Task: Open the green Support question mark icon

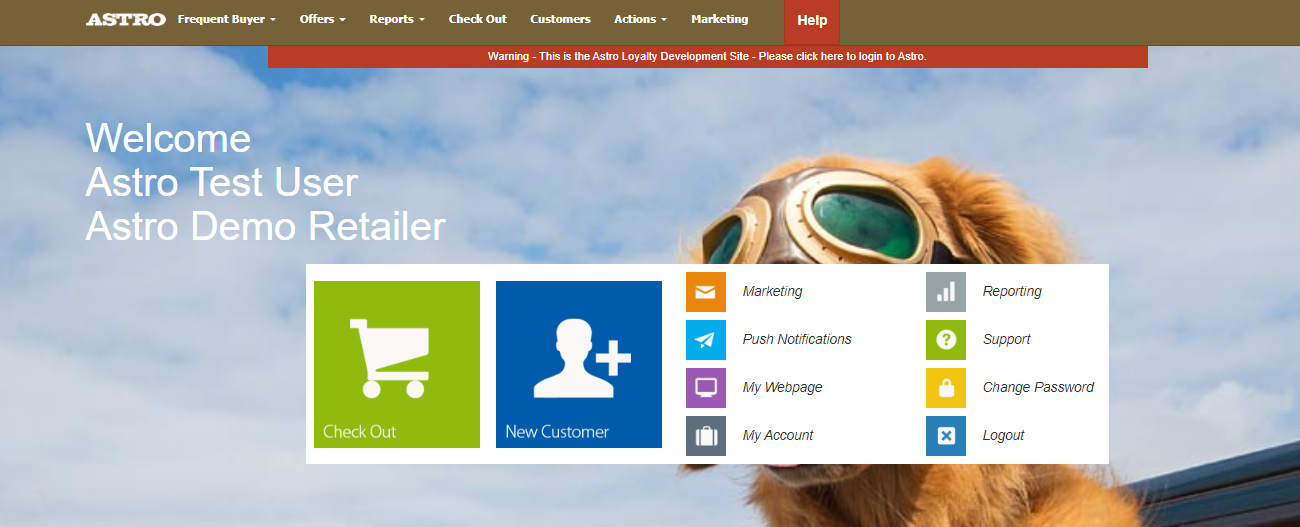Action: click(945, 340)
